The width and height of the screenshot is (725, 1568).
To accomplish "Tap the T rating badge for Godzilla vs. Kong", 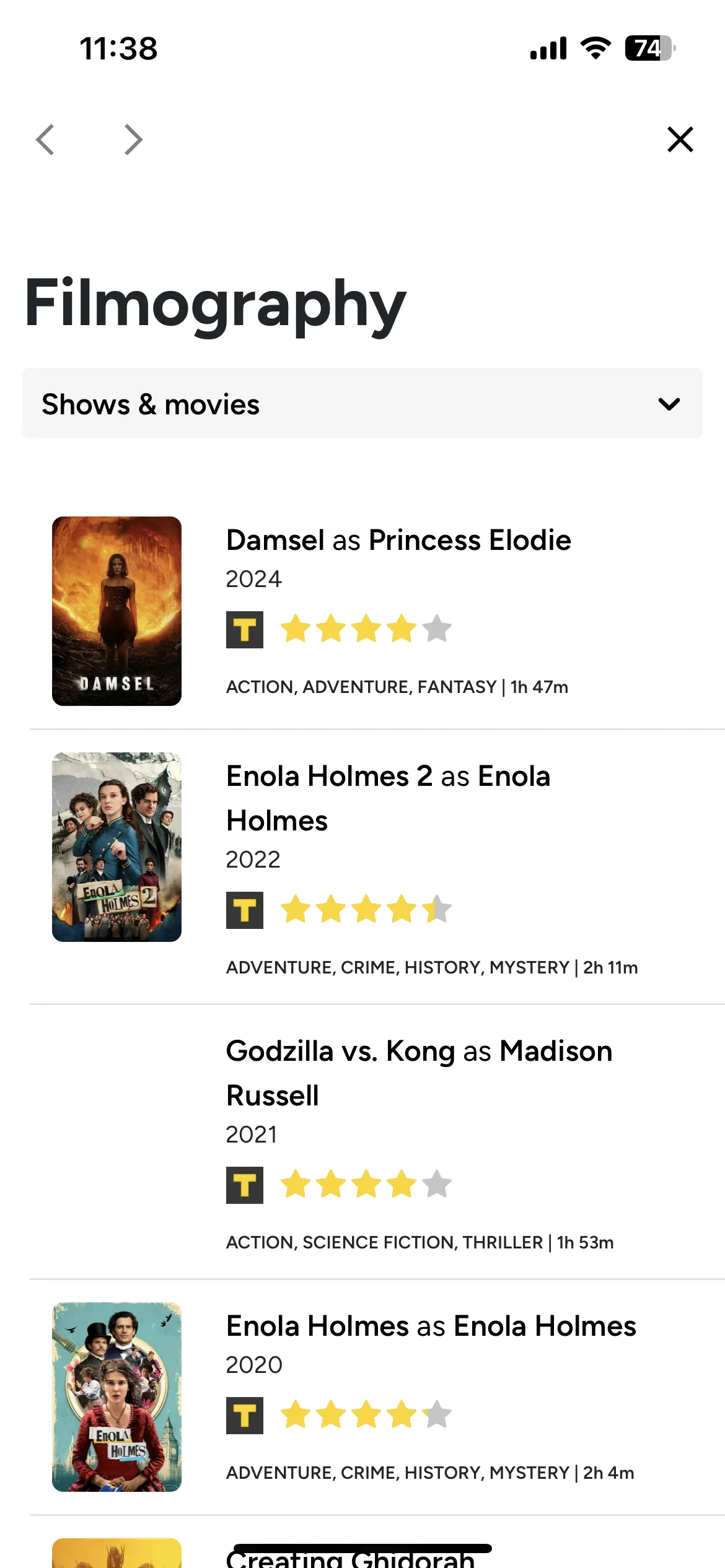I will (x=245, y=1185).
